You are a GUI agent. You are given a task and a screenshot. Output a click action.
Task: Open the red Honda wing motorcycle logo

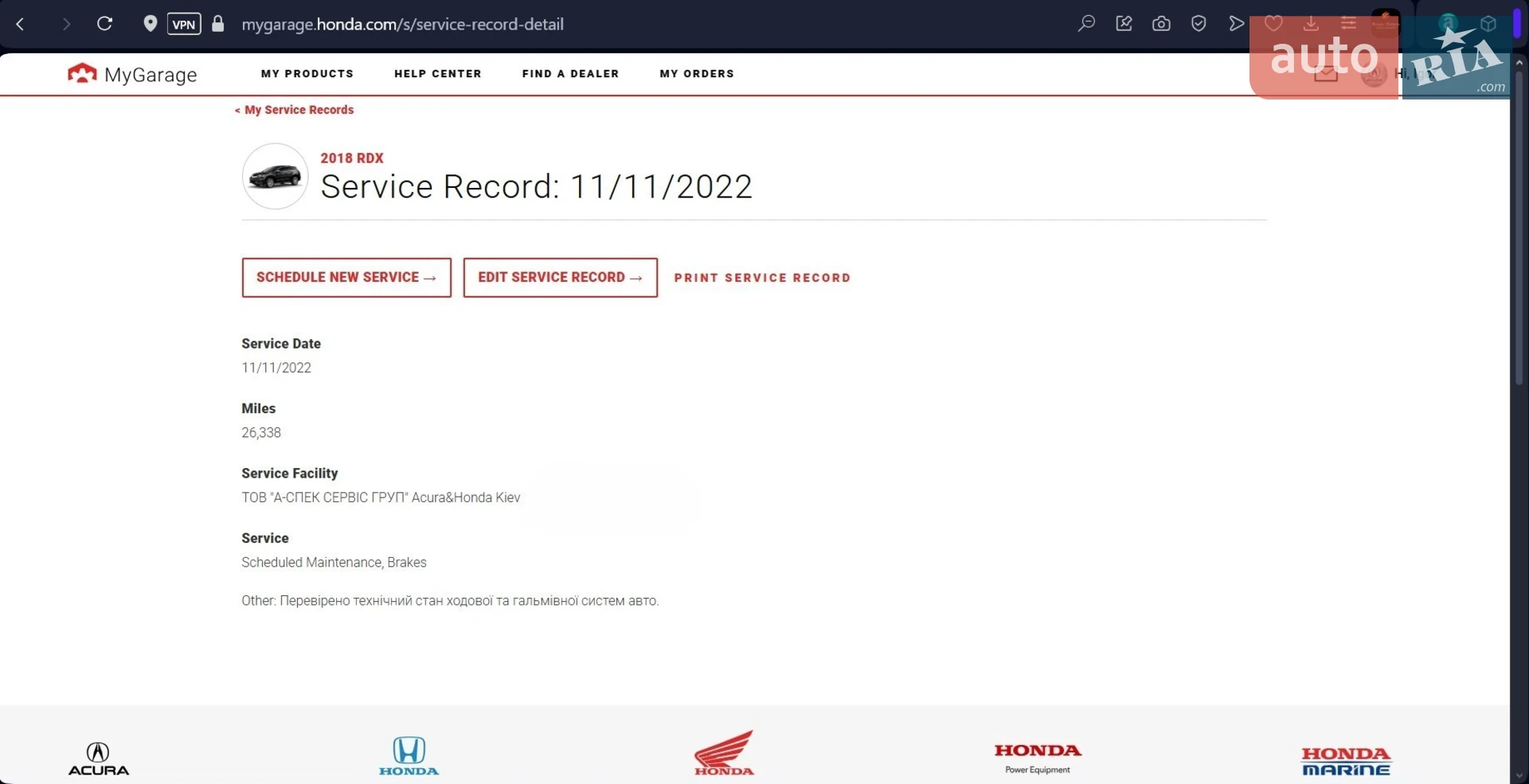click(724, 753)
